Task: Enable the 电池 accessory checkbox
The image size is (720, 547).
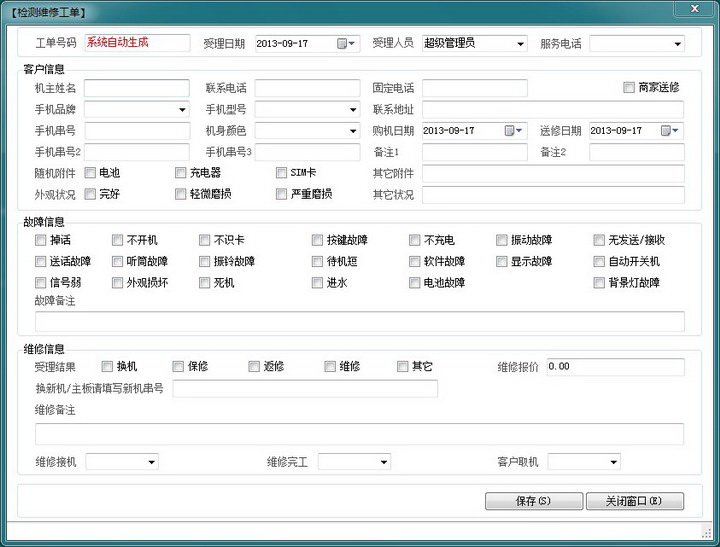Action: click(x=91, y=173)
